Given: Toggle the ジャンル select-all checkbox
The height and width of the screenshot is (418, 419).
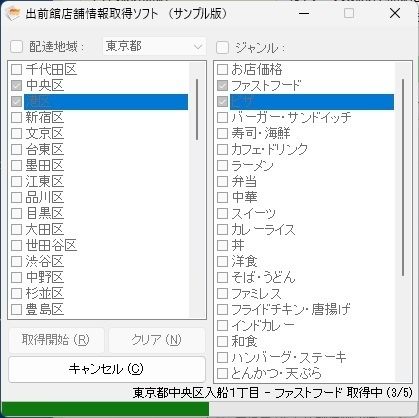Looking at the screenshot, I should [x=222, y=47].
